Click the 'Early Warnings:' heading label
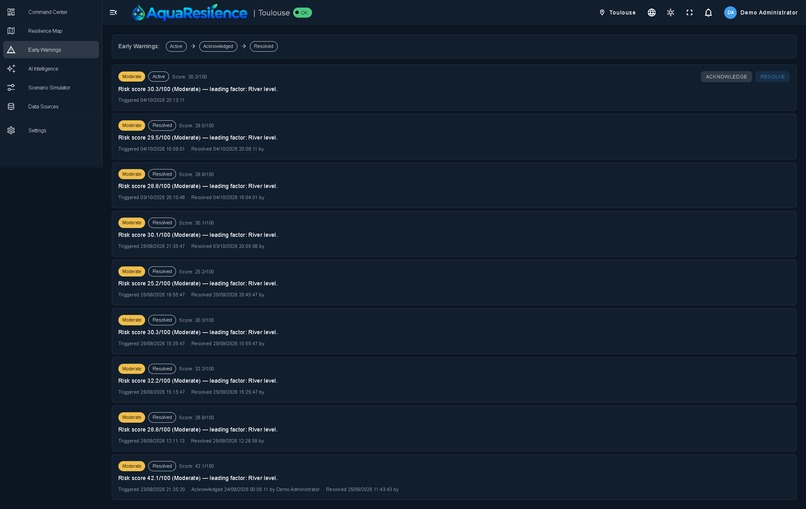 [x=139, y=46]
